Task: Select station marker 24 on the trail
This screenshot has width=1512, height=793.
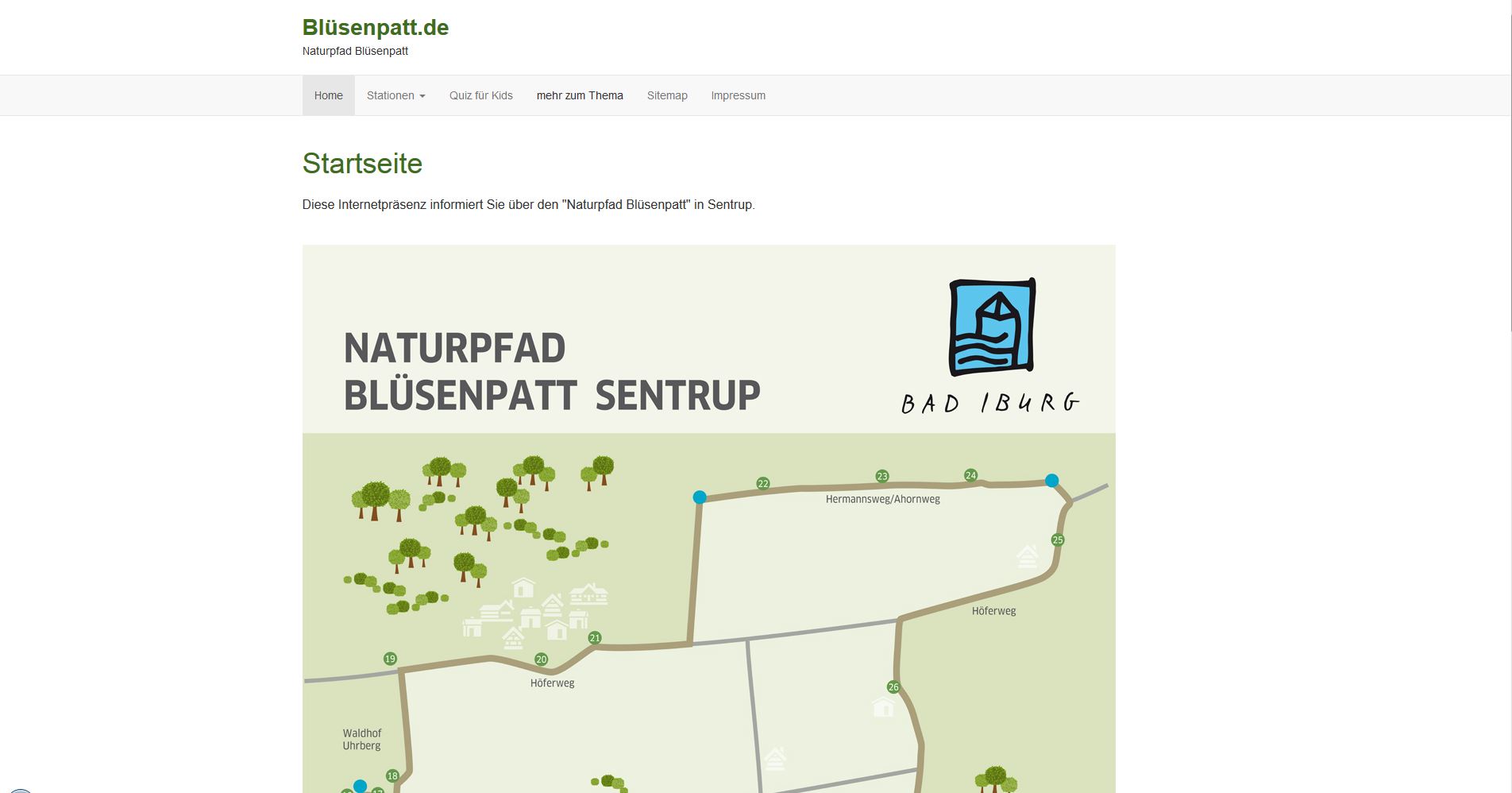Action: click(970, 475)
